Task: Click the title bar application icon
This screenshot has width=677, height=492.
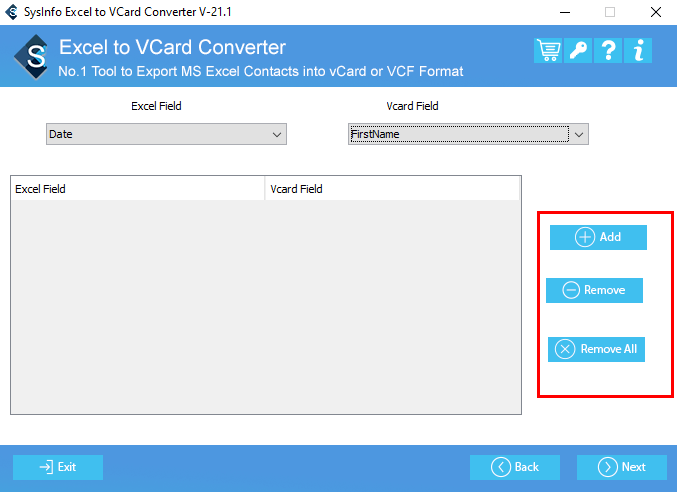Action: pos(12,12)
